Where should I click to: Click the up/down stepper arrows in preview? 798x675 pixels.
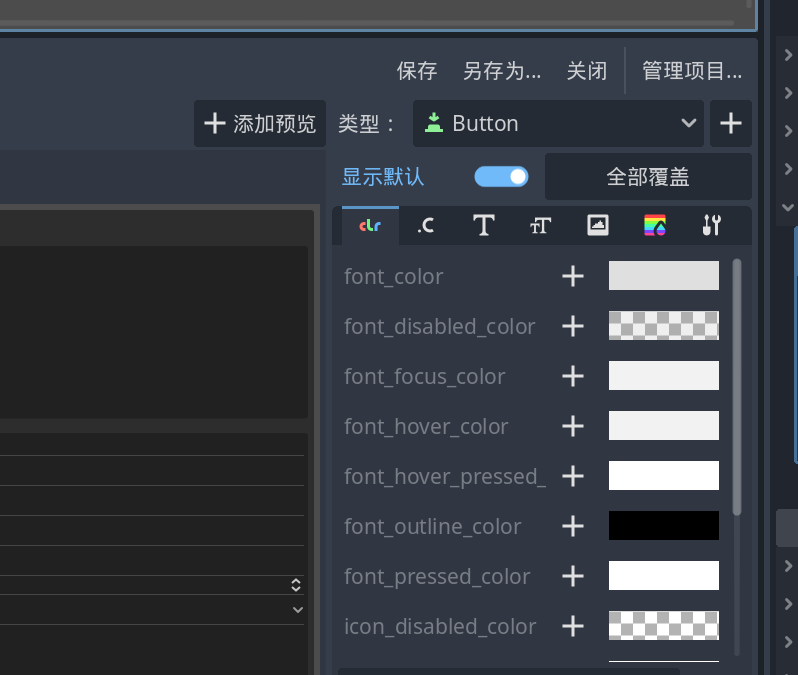296,585
